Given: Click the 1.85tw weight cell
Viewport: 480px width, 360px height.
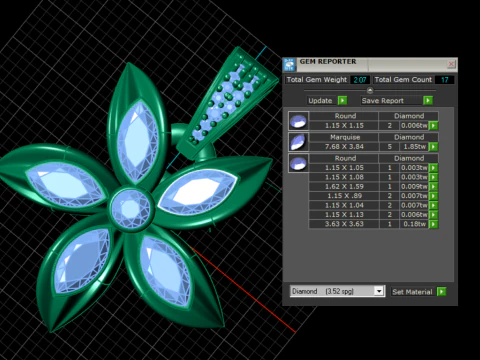Looking at the screenshot, I should pos(414,147).
